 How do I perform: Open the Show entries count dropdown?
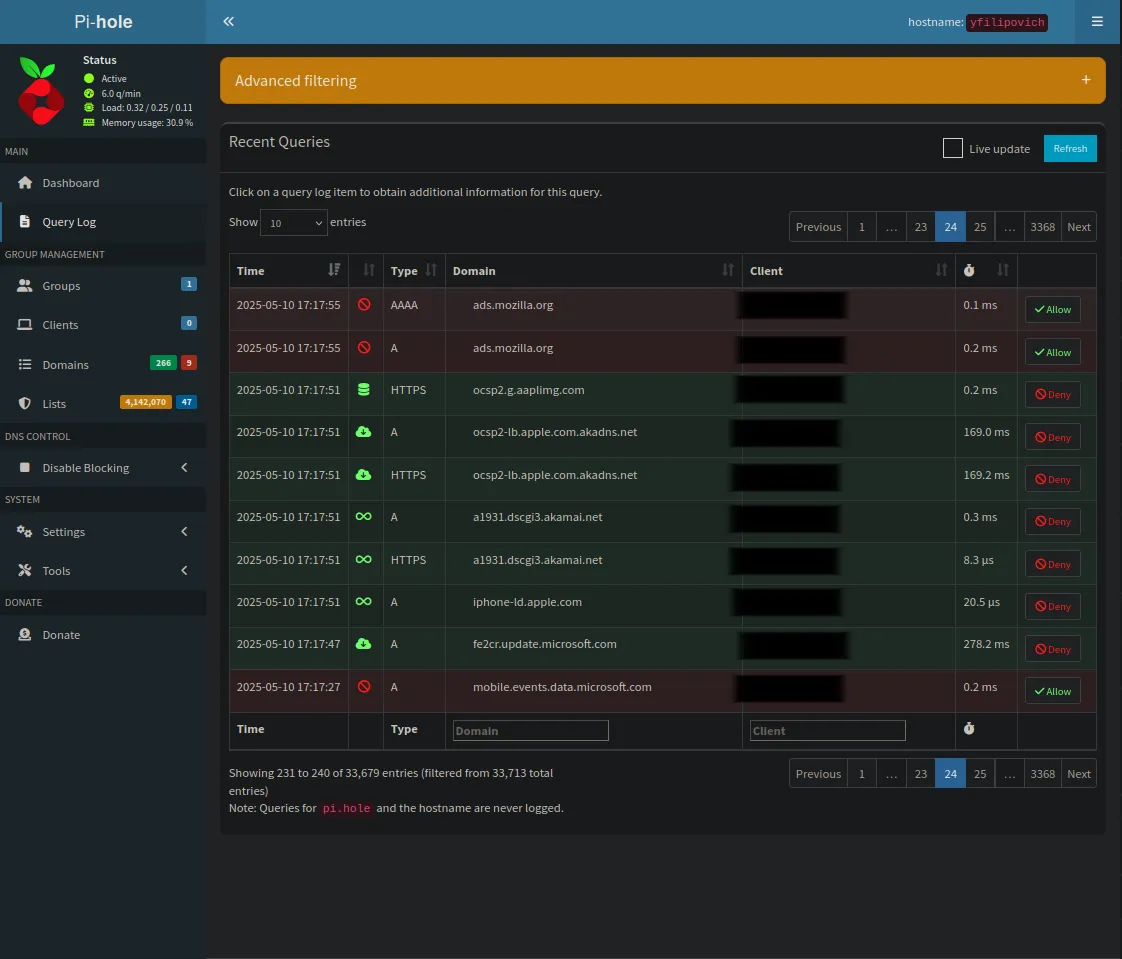[x=293, y=223]
